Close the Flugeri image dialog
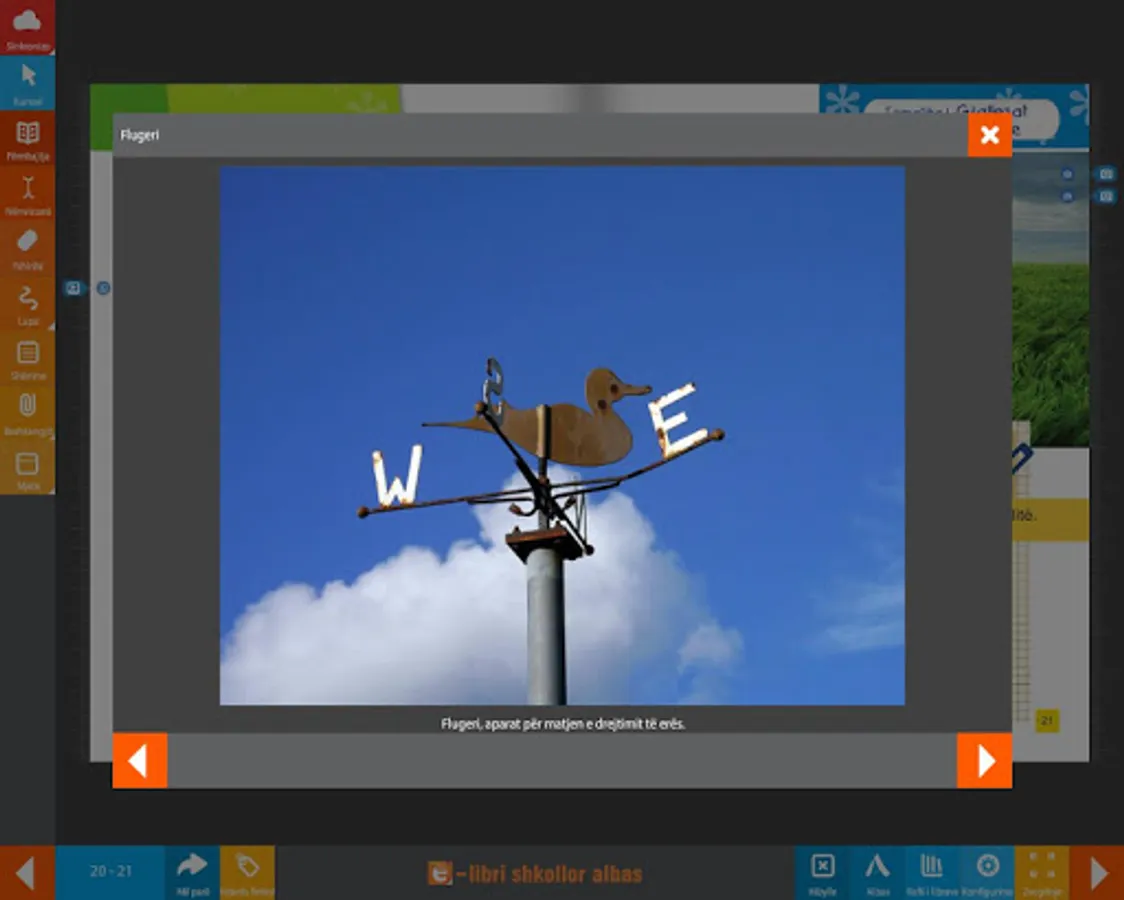 [989, 135]
